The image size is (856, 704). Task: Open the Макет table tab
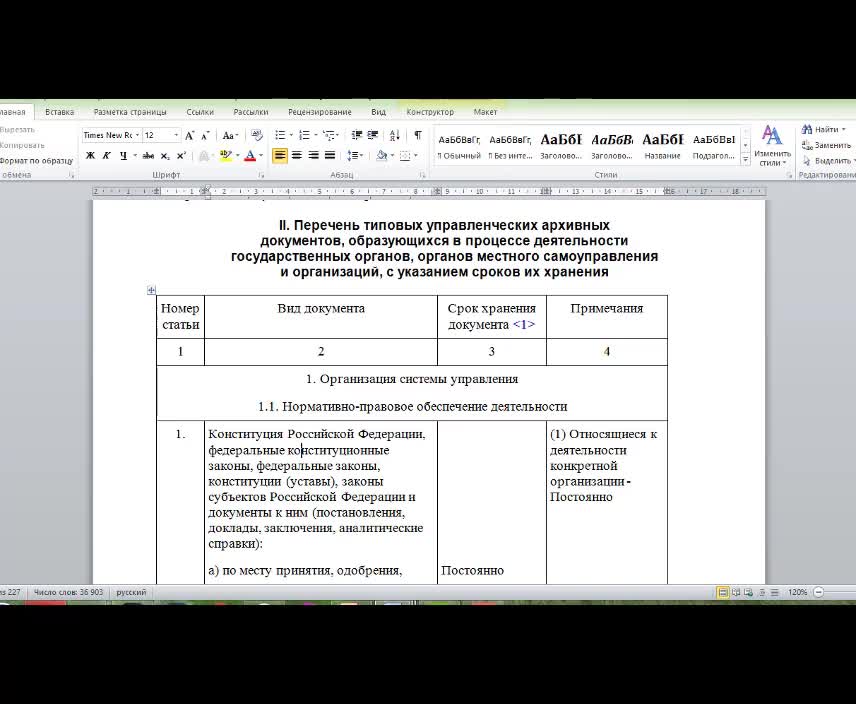coord(485,112)
